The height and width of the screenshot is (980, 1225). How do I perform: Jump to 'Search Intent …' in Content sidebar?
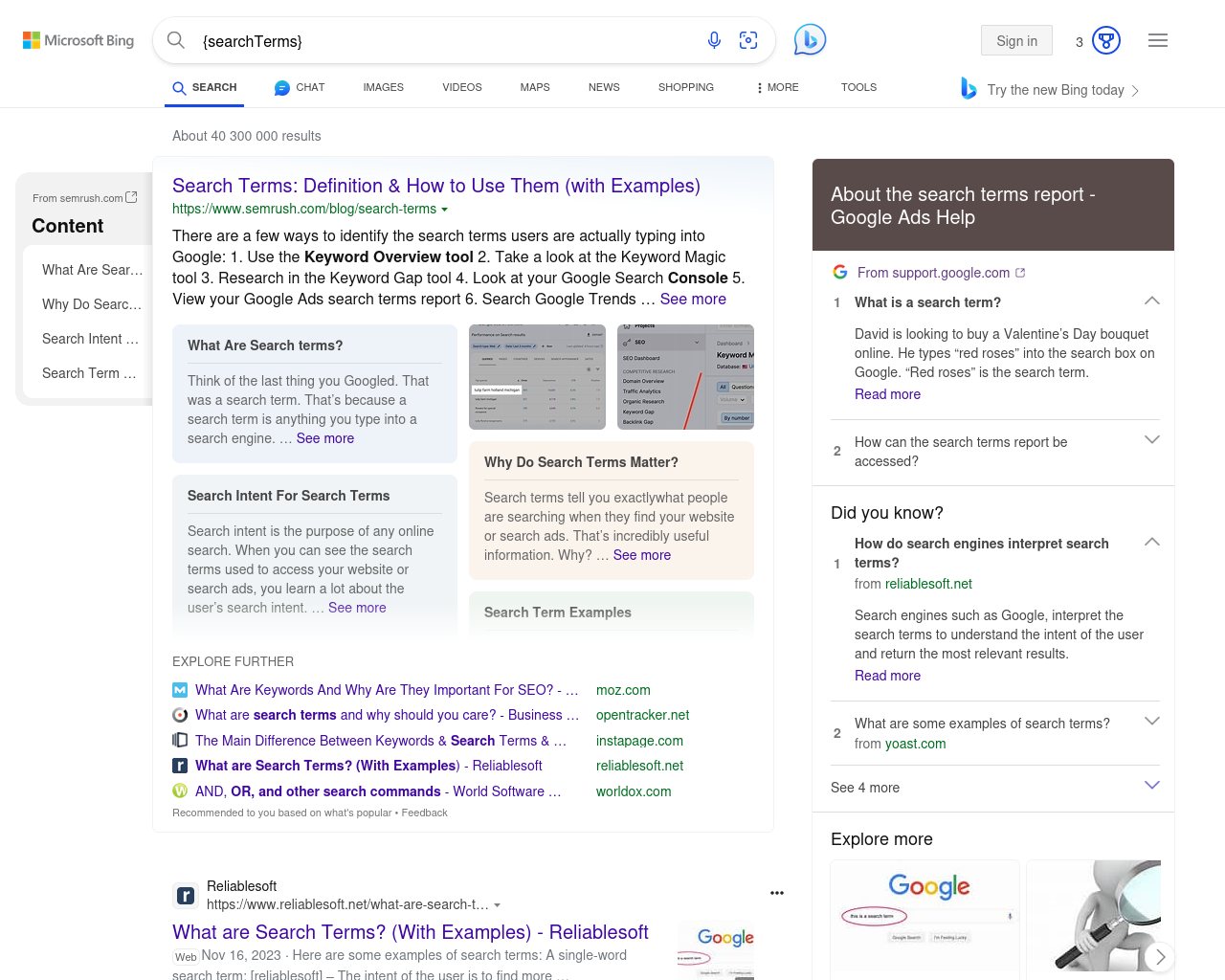(90, 339)
